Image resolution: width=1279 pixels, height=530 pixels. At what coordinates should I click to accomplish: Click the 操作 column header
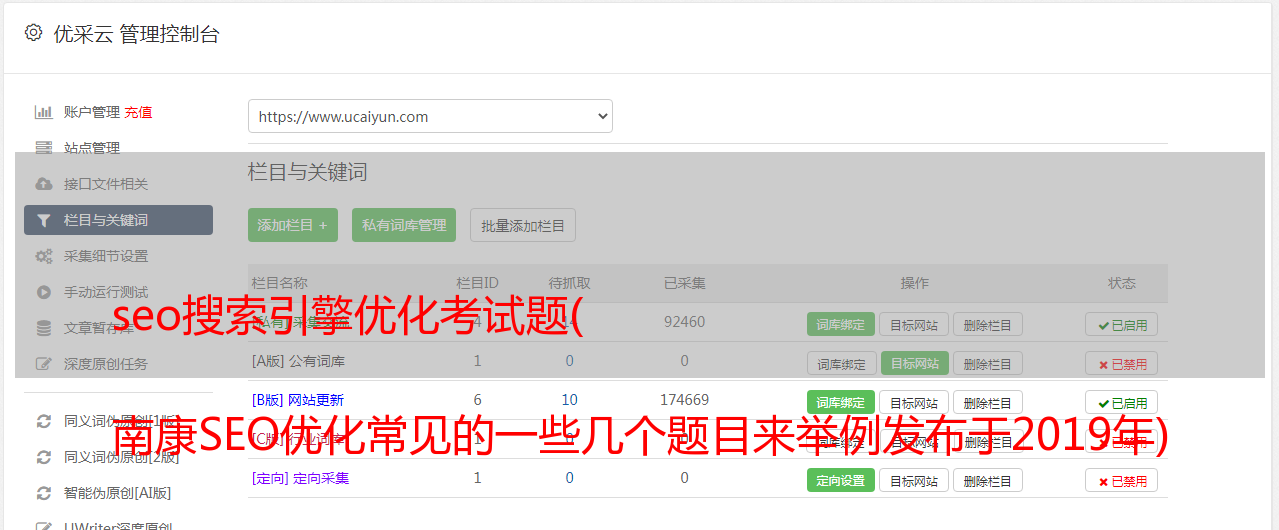[915, 283]
